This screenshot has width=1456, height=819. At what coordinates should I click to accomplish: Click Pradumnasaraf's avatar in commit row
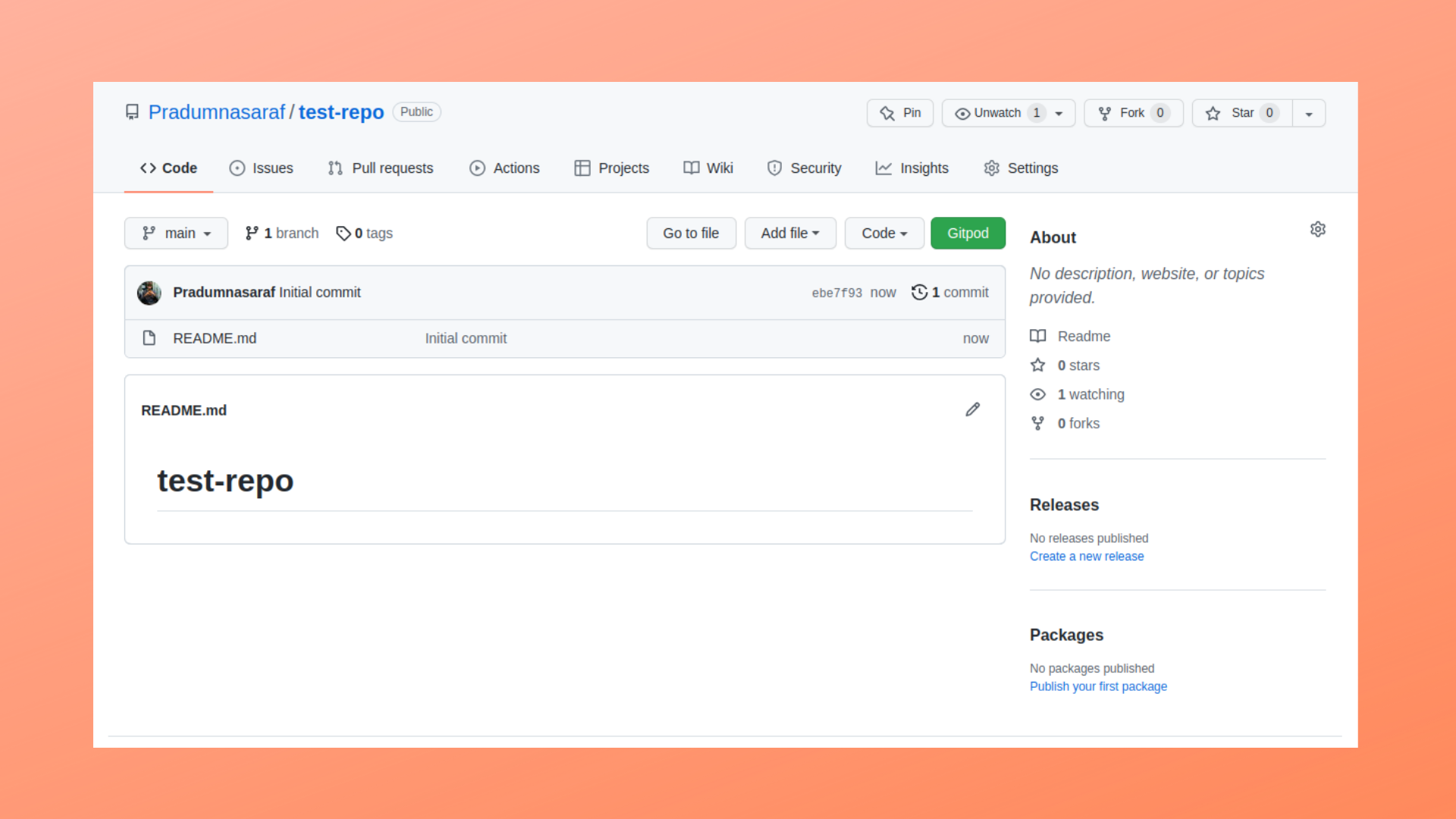click(149, 293)
